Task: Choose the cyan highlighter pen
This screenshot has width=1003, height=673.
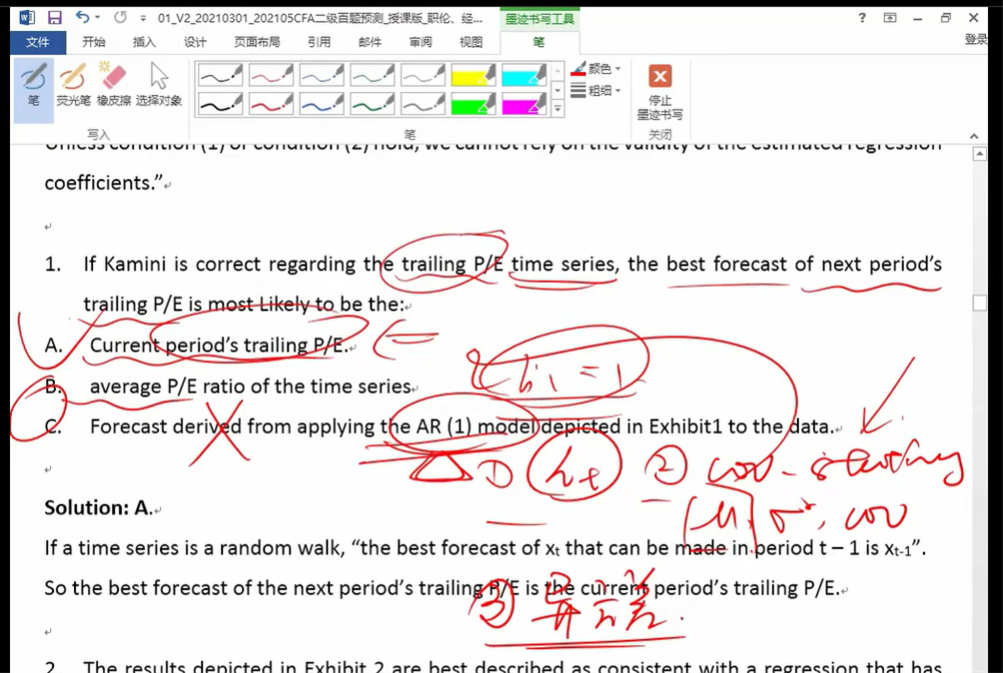Action: click(523, 75)
